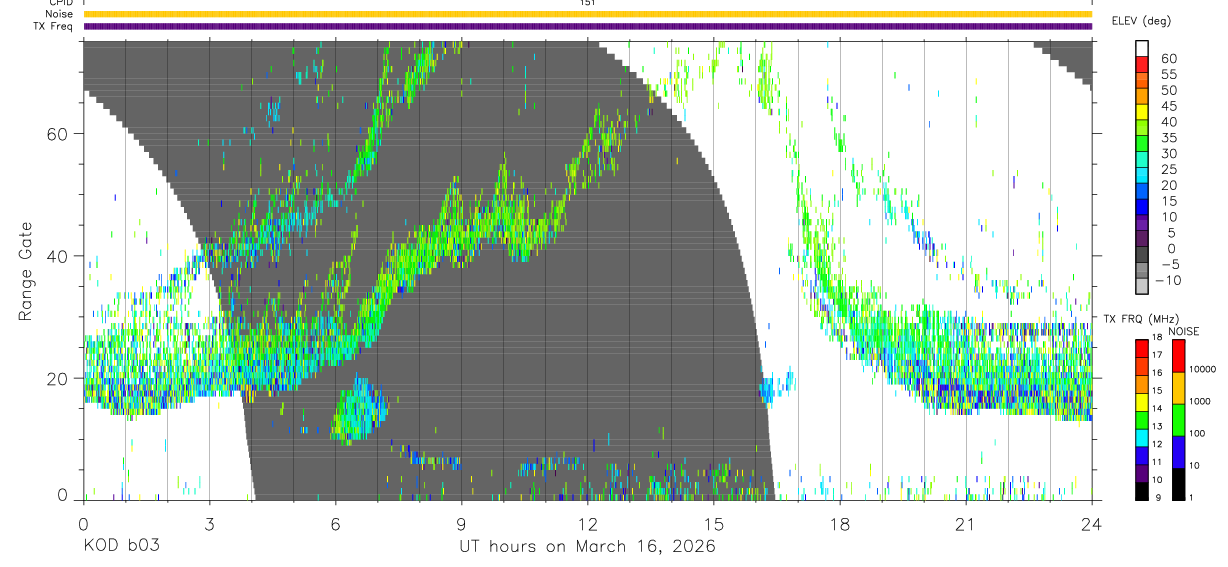Click the "45" label on the ELEV scale

(x=1168, y=106)
